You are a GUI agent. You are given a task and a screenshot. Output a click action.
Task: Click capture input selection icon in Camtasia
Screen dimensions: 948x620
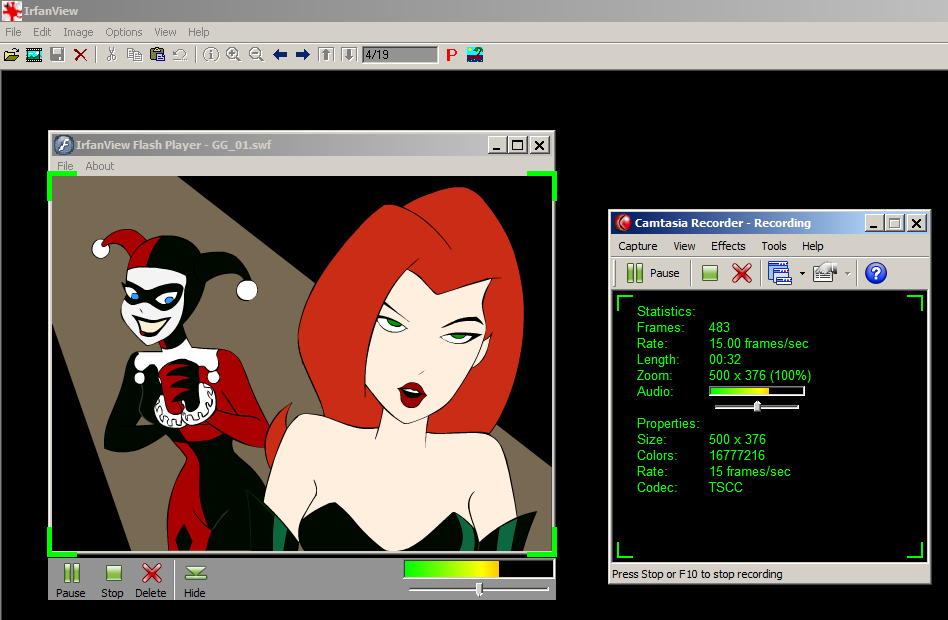[780, 273]
